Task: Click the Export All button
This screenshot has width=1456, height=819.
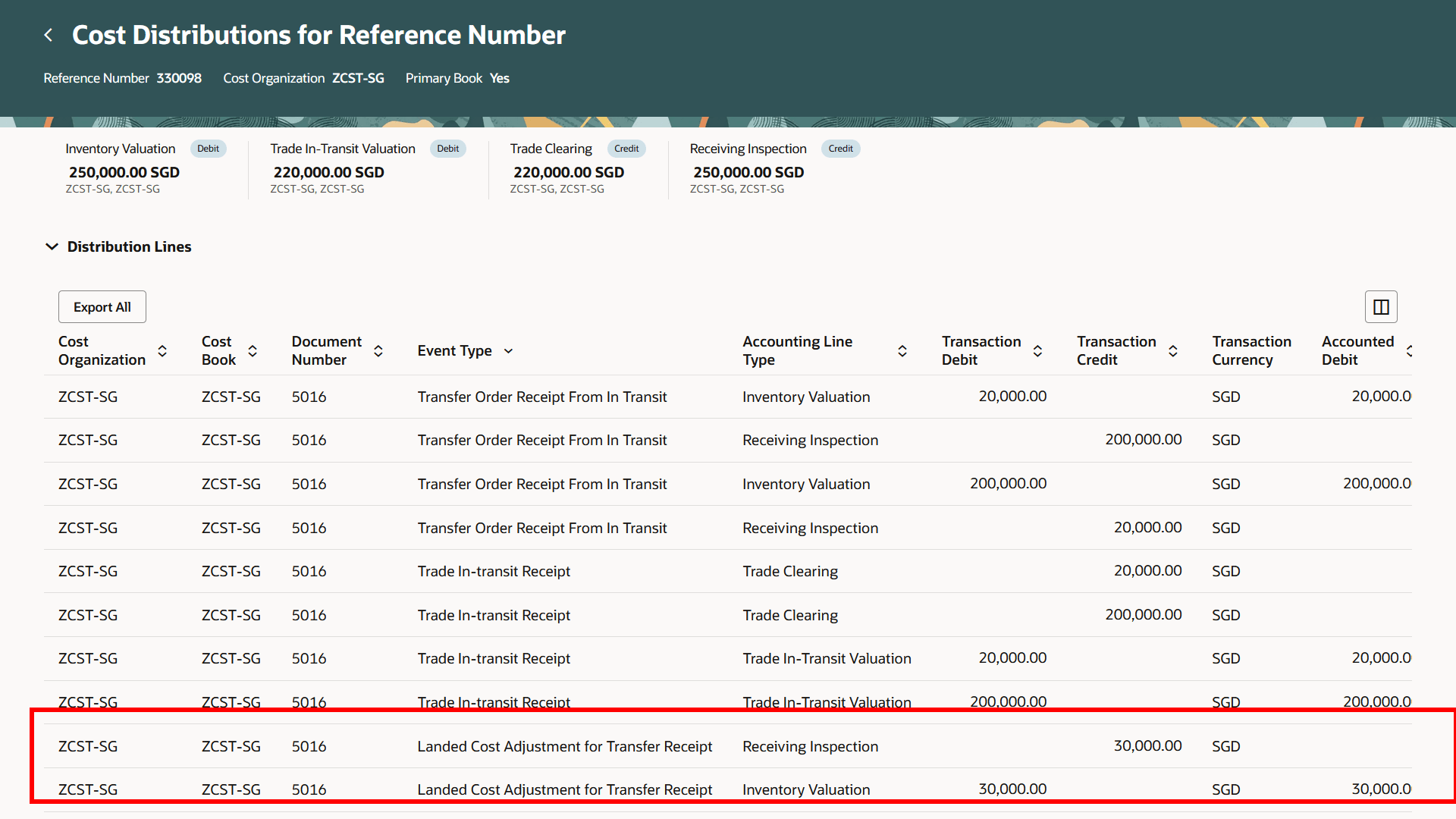Action: coord(102,307)
